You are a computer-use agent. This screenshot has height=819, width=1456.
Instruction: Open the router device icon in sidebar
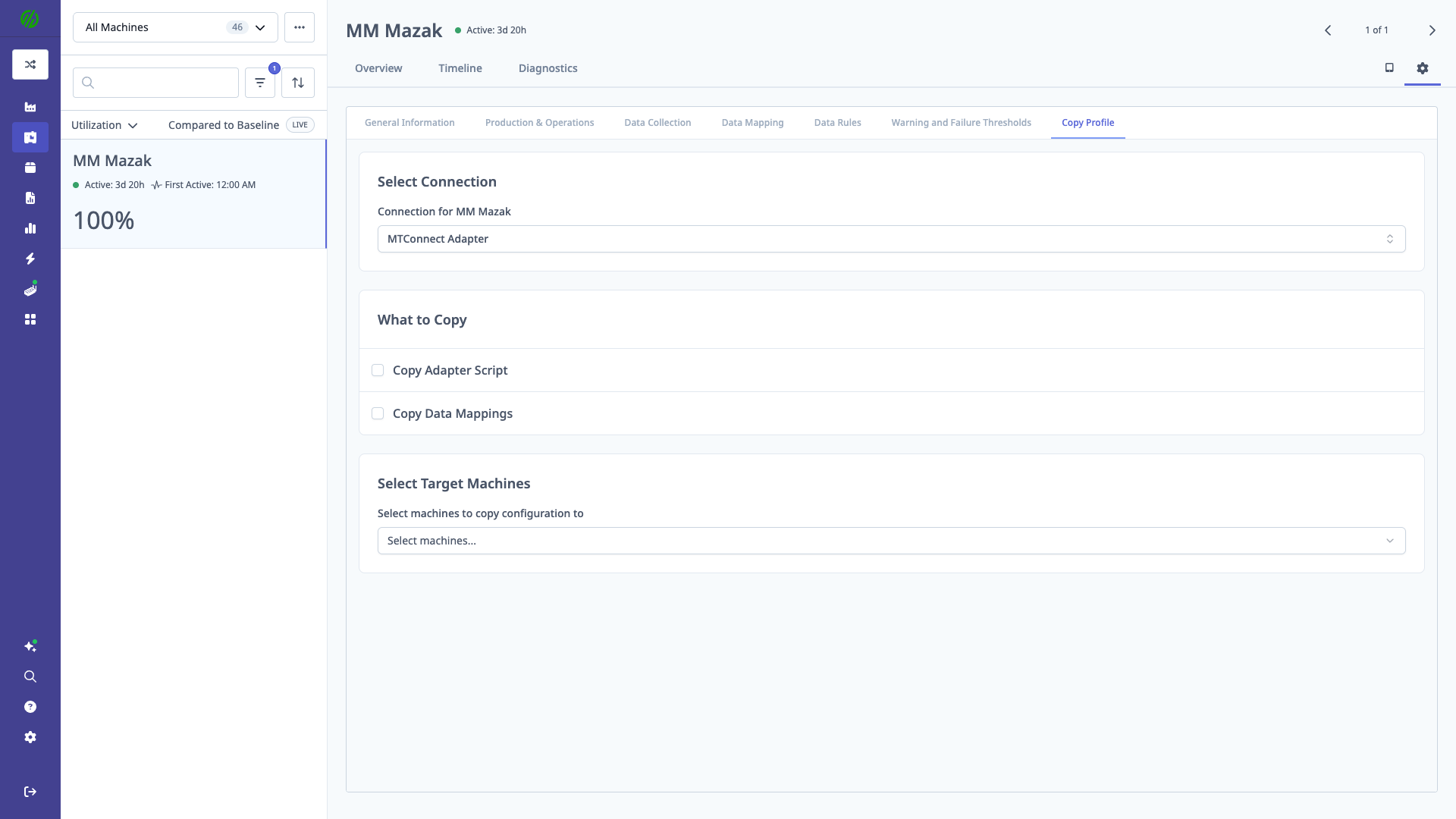point(30,290)
